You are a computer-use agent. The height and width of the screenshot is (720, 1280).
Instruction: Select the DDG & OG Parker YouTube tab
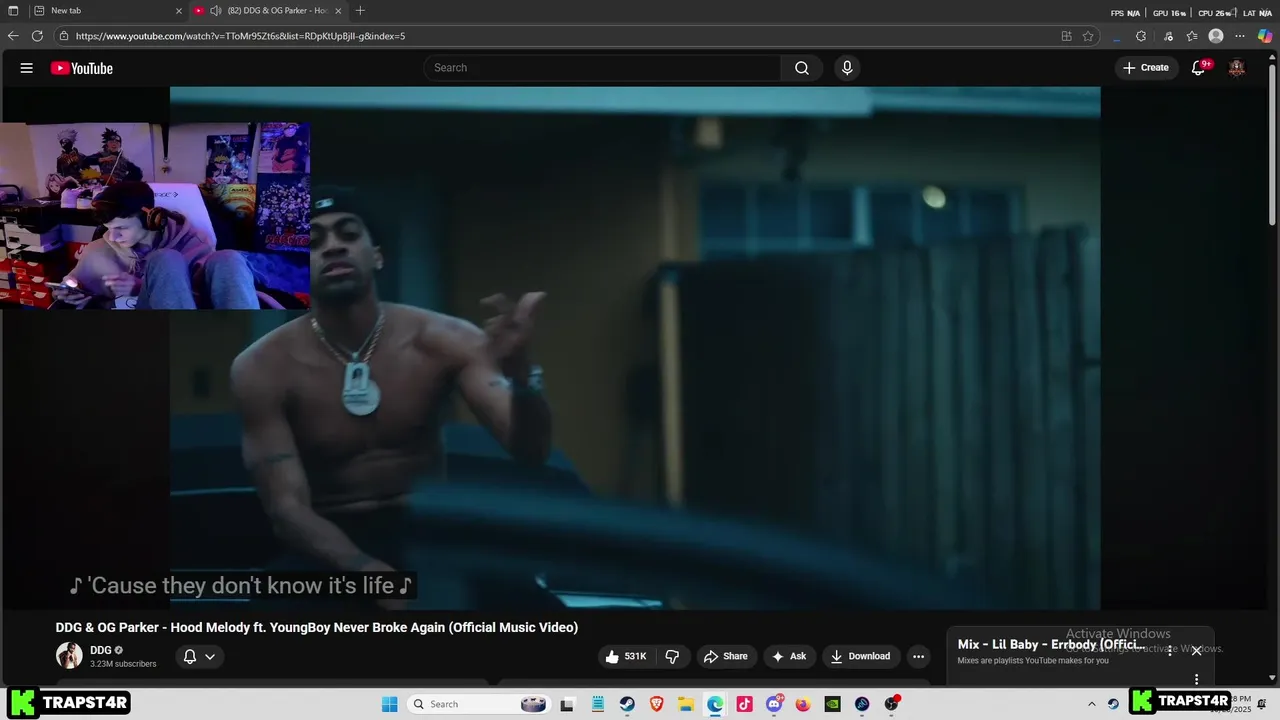pyautogui.click(x=267, y=11)
